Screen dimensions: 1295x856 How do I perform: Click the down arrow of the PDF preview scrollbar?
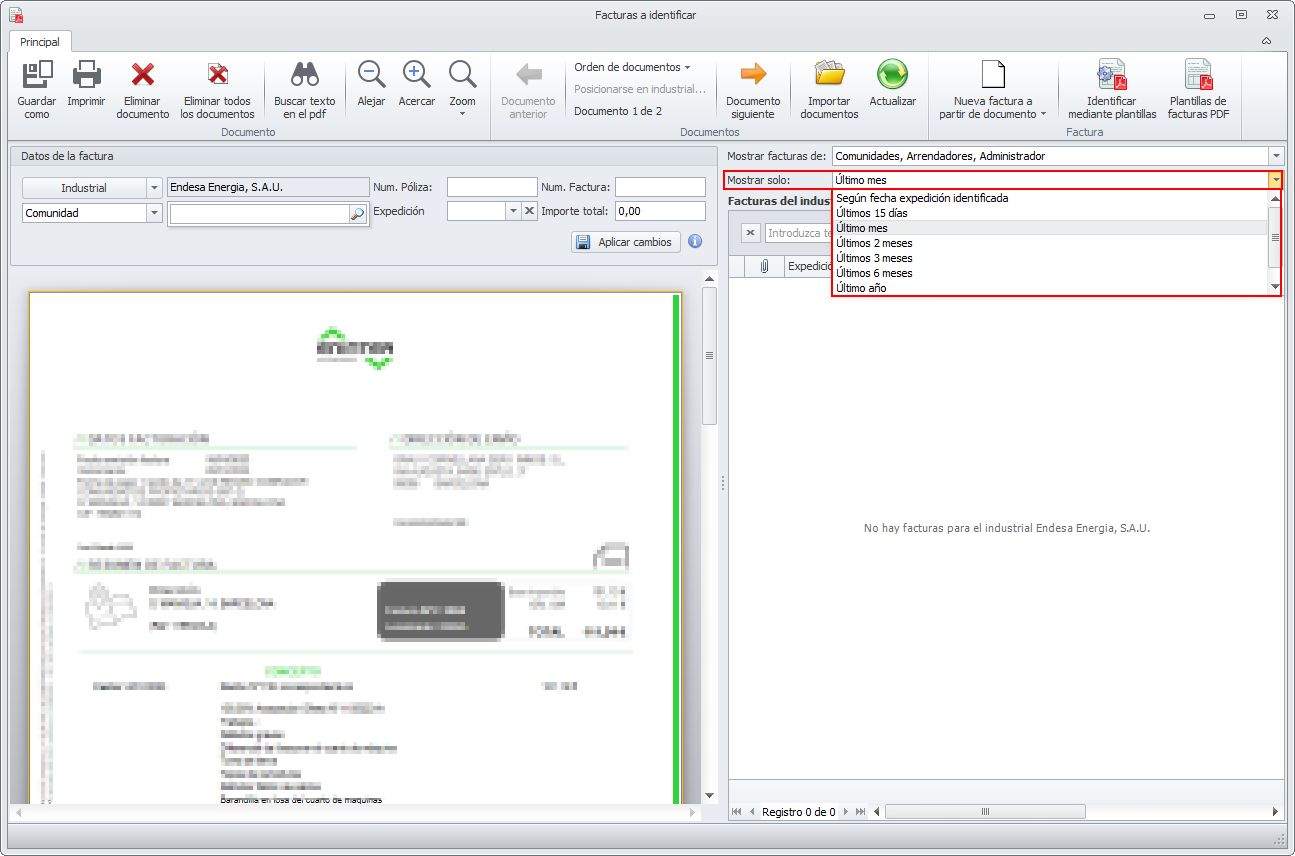(710, 796)
